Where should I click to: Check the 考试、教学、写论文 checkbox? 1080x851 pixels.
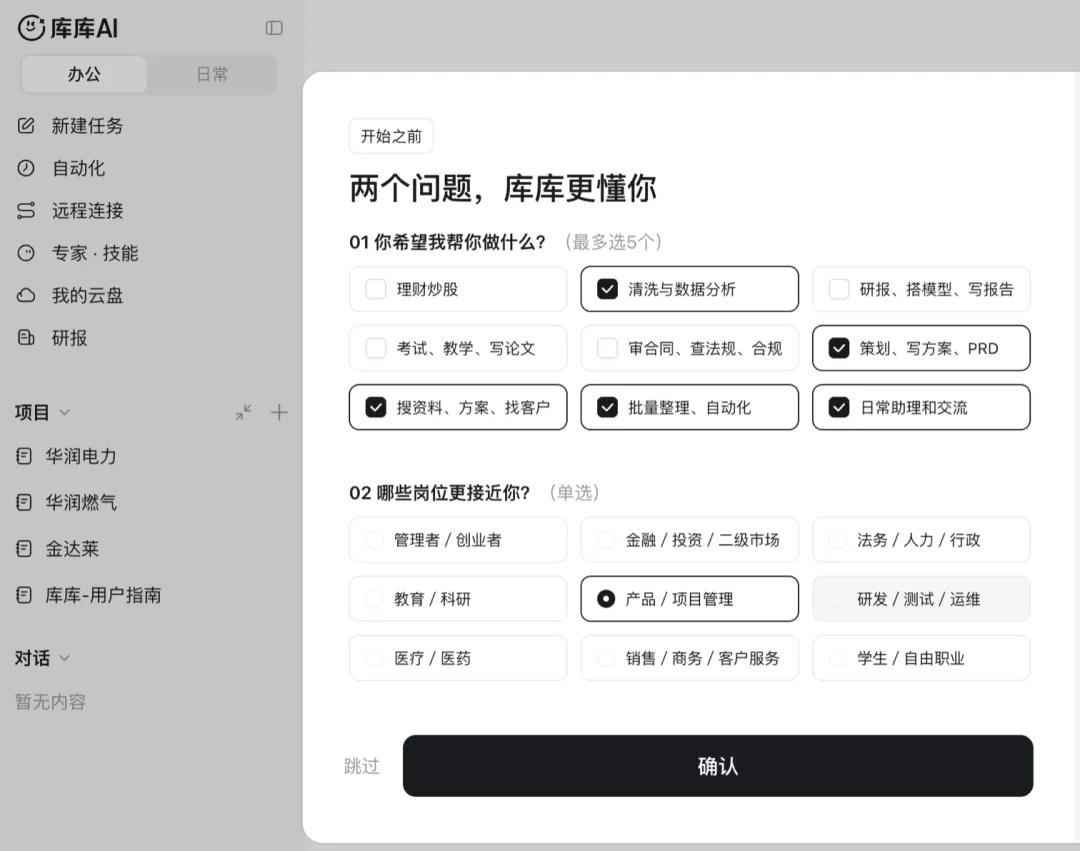[x=375, y=348]
